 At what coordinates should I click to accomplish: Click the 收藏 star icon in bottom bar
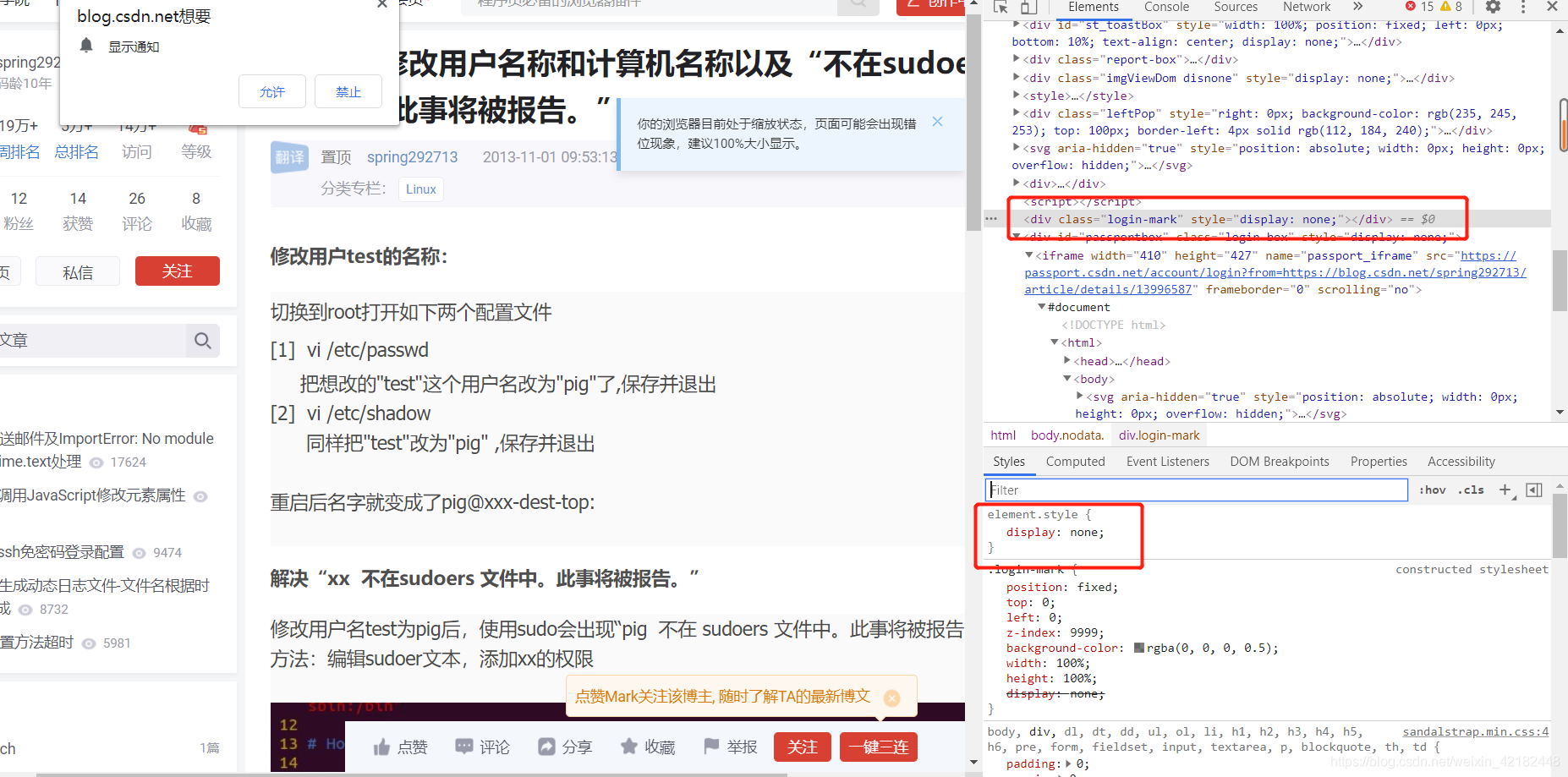point(628,747)
